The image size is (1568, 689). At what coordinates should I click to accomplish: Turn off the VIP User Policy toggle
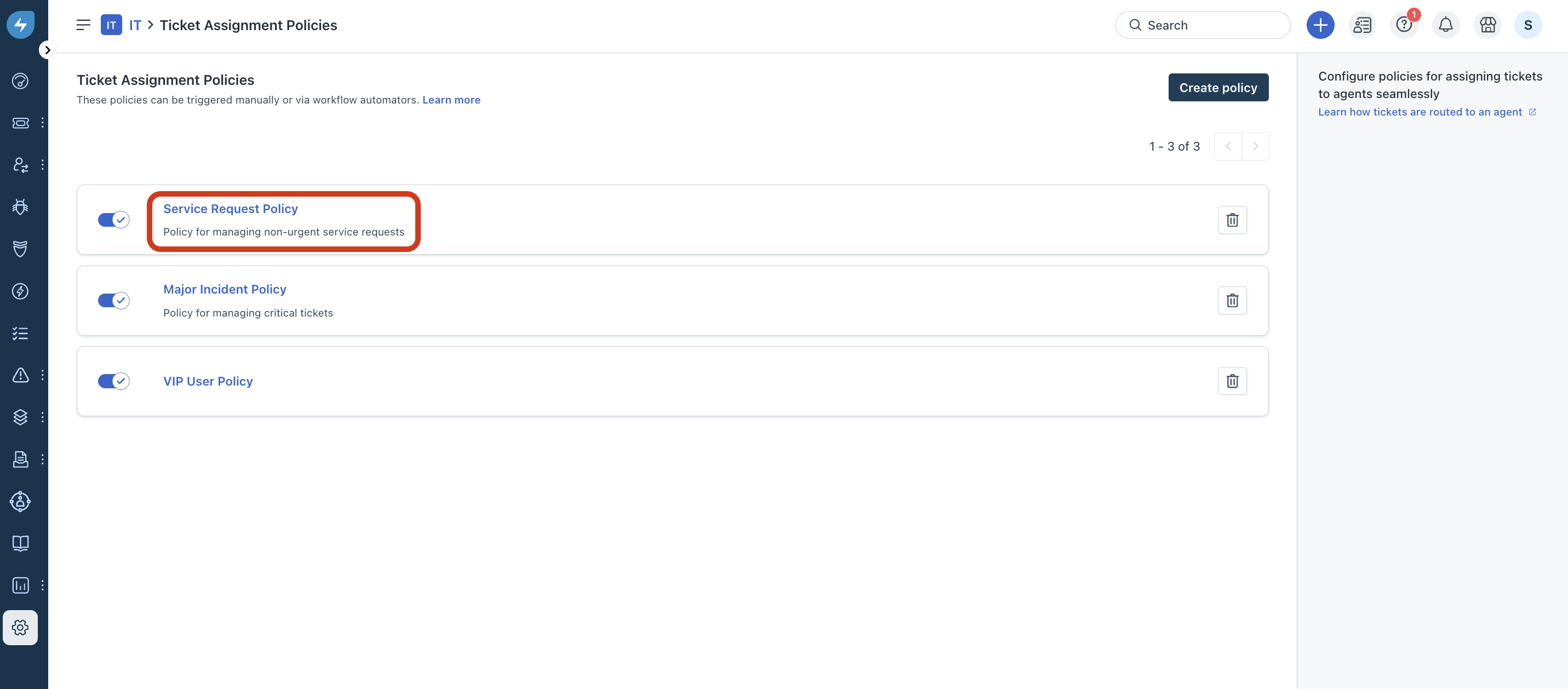click(x=113, y=381)
